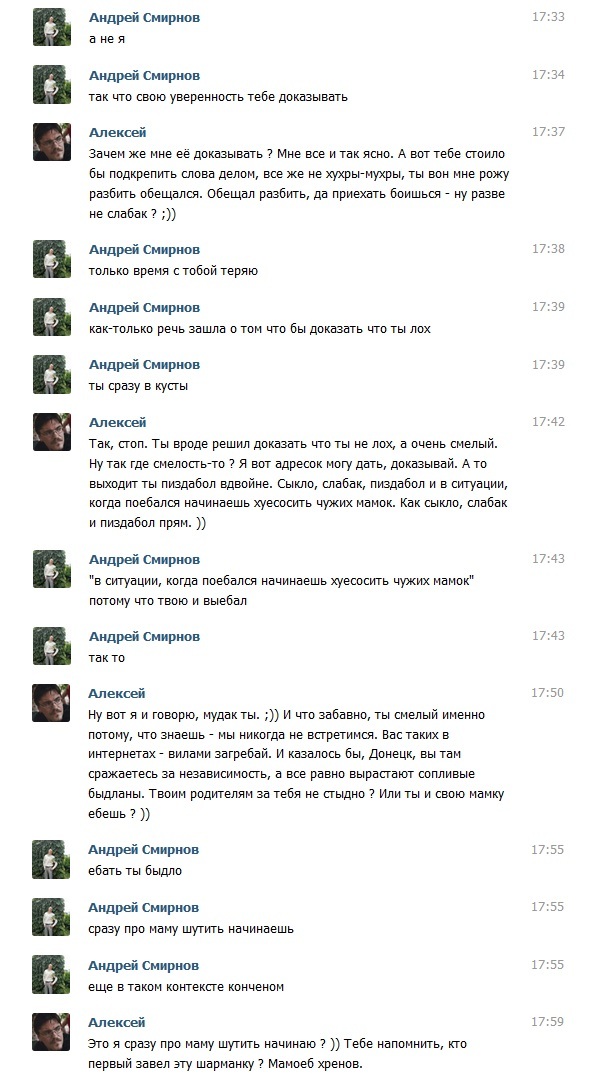Click the Алексей name link at 17:37
The height and width of the screenshot is (1077, 600).
[x=117, y=132]
